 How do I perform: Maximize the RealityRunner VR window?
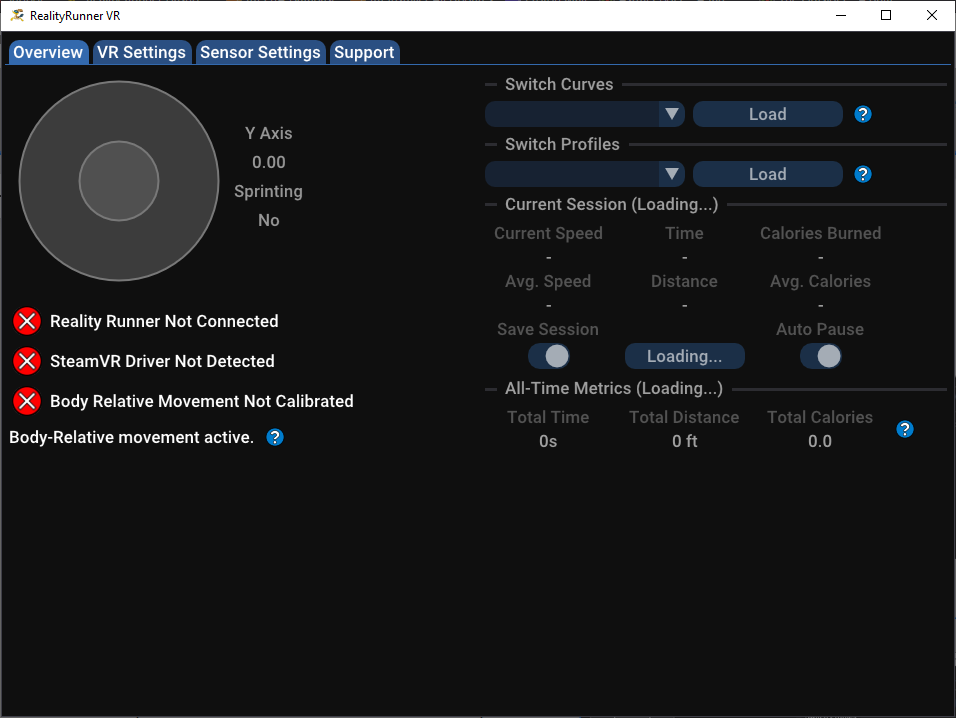pos(886,15)
